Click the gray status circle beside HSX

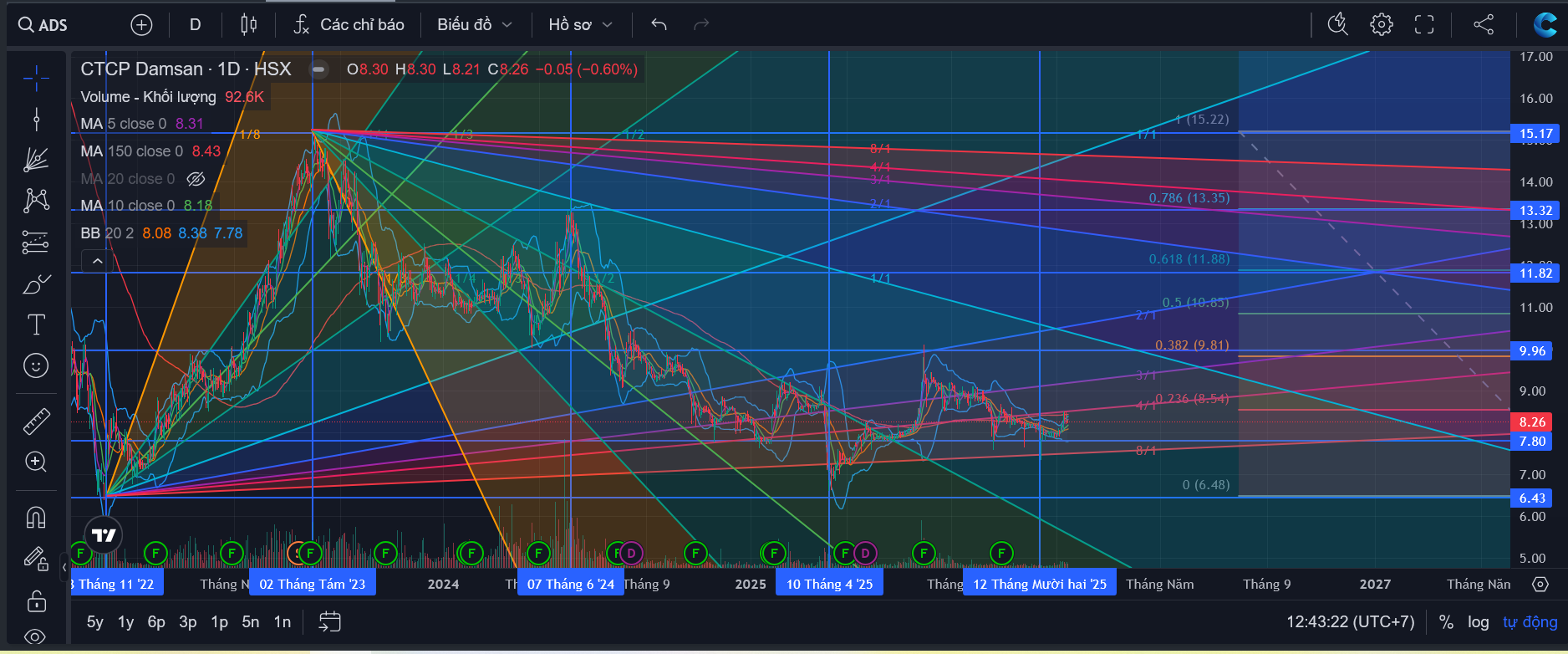pos(318,69)
